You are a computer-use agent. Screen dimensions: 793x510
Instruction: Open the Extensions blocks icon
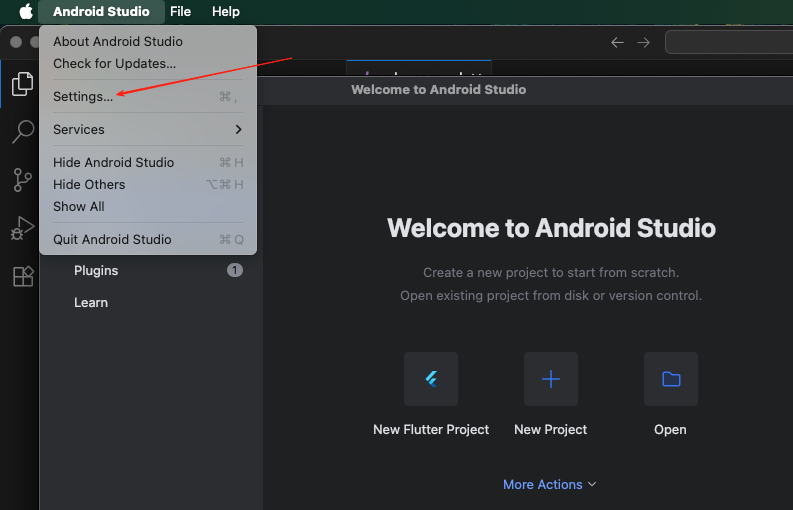tap(22, 277)
